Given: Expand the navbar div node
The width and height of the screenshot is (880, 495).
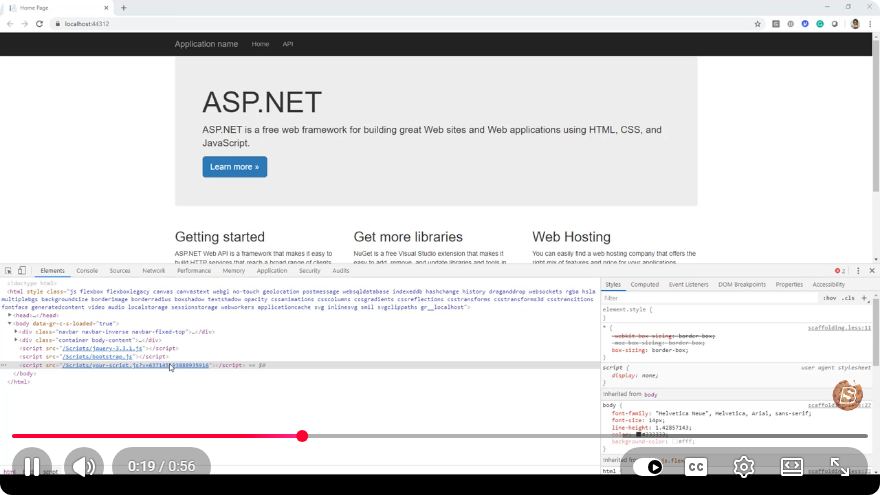Looking at the screenshot, I should point(16,332).
